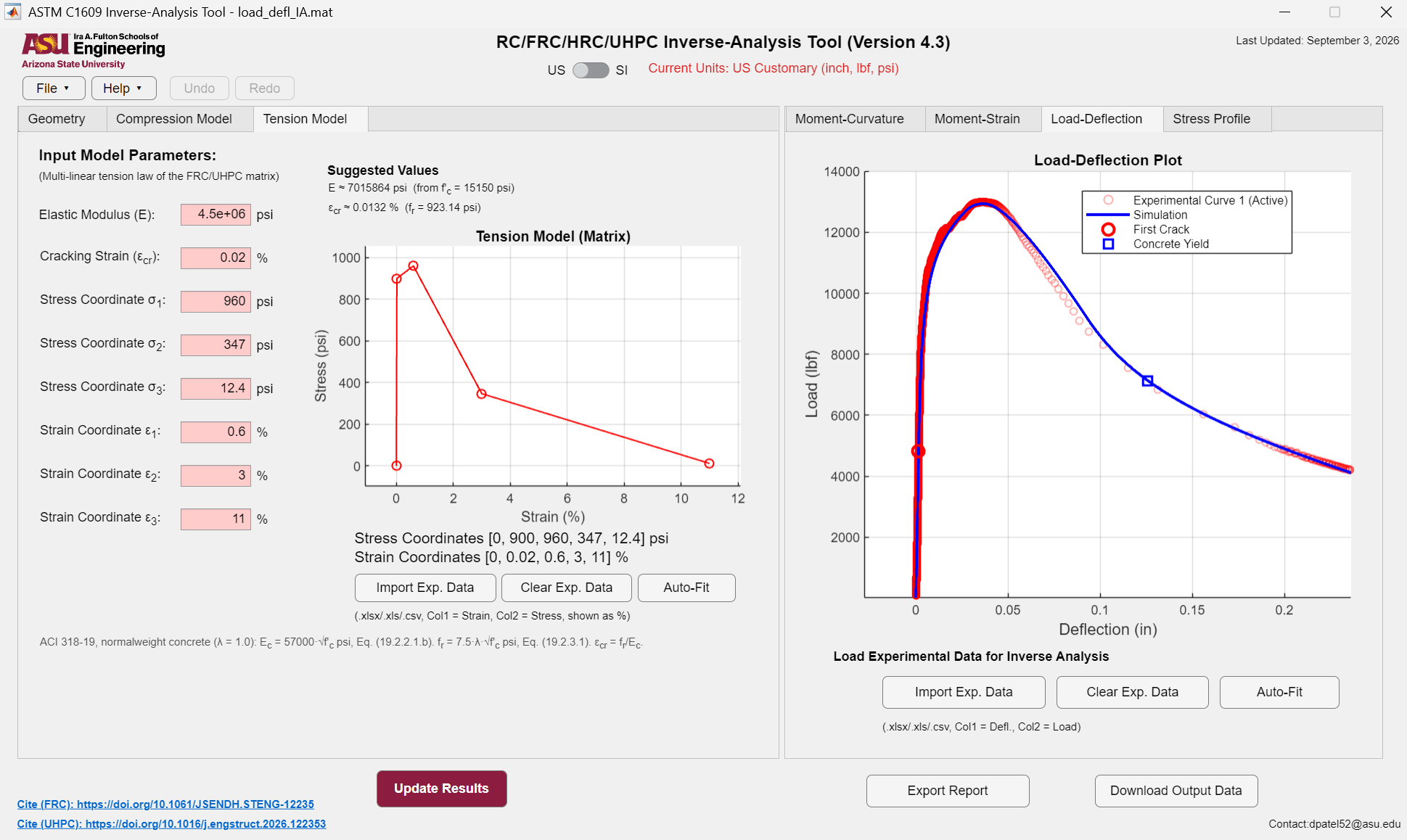
Task: Click the Stress Coordinates summary text
Action: pos(512,538)
